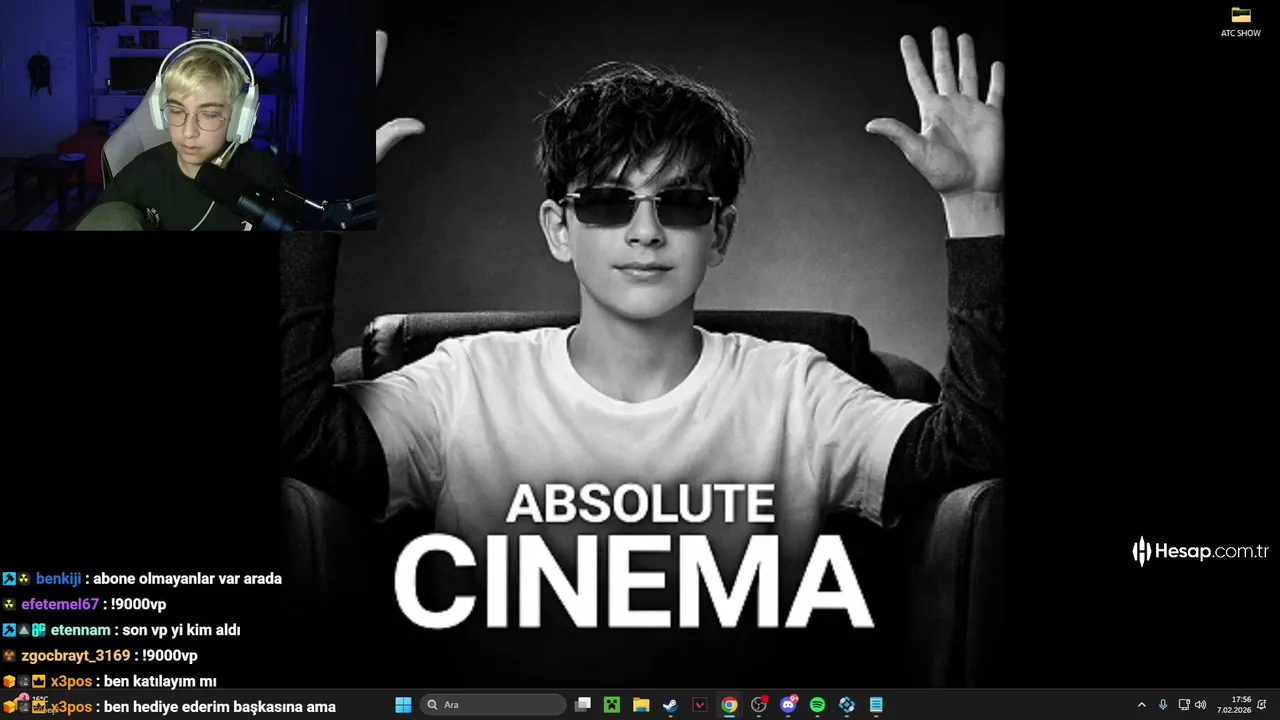
Task: Click chat message 'abone olmayanlar var arada'
Action: pos(187,578)
